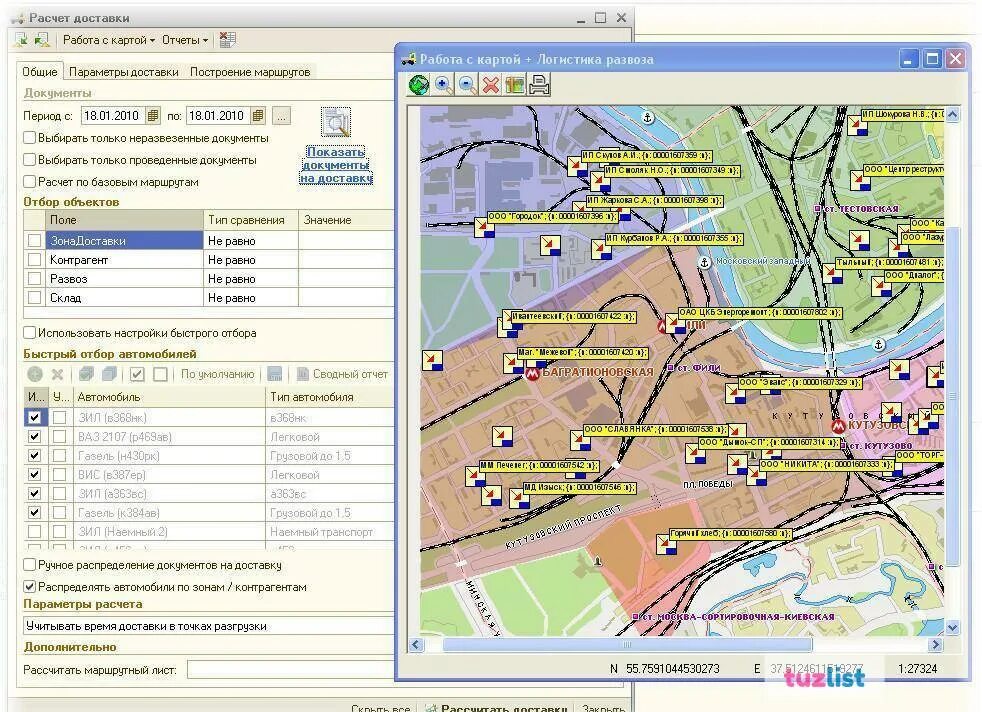Click the second stacked-sheets icon in vehicle toolbar
Viewport: 982px width, 712px height.
point(110,374)
